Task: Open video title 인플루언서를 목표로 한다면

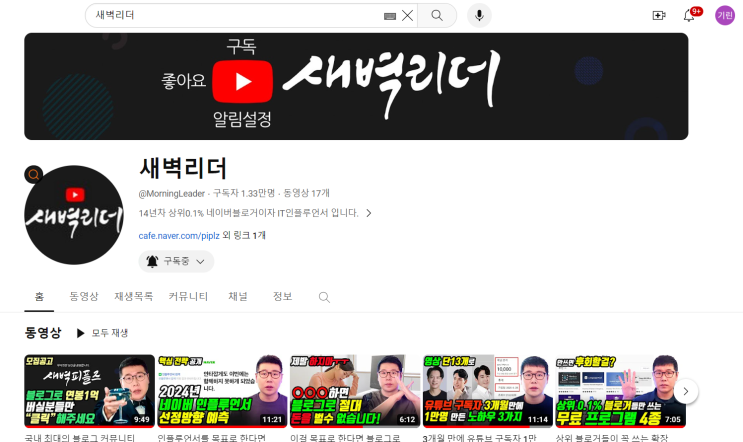Action: pyautogui.click(x=211, y=438)
